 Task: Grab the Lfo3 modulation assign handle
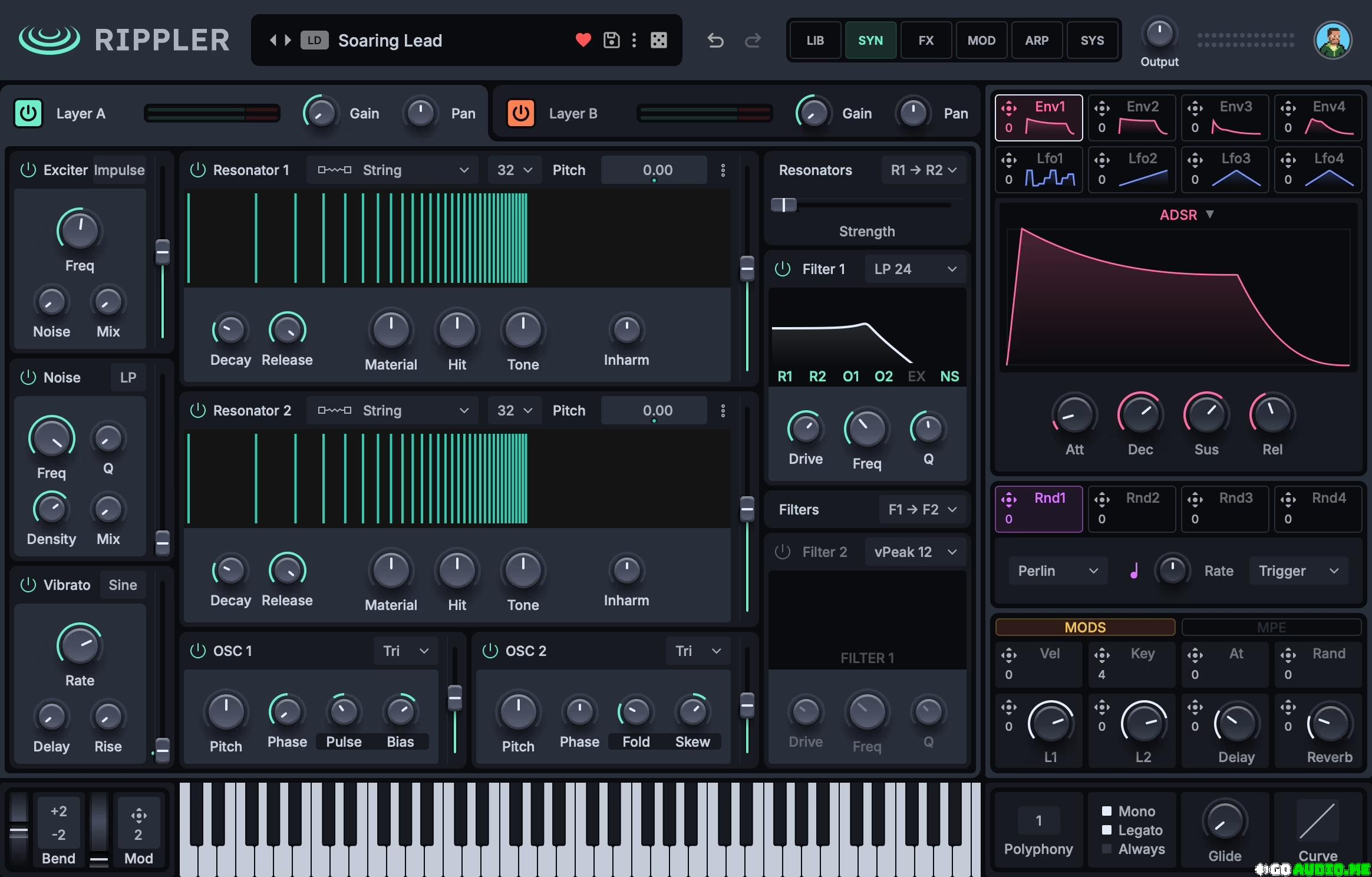(1195, 160)
